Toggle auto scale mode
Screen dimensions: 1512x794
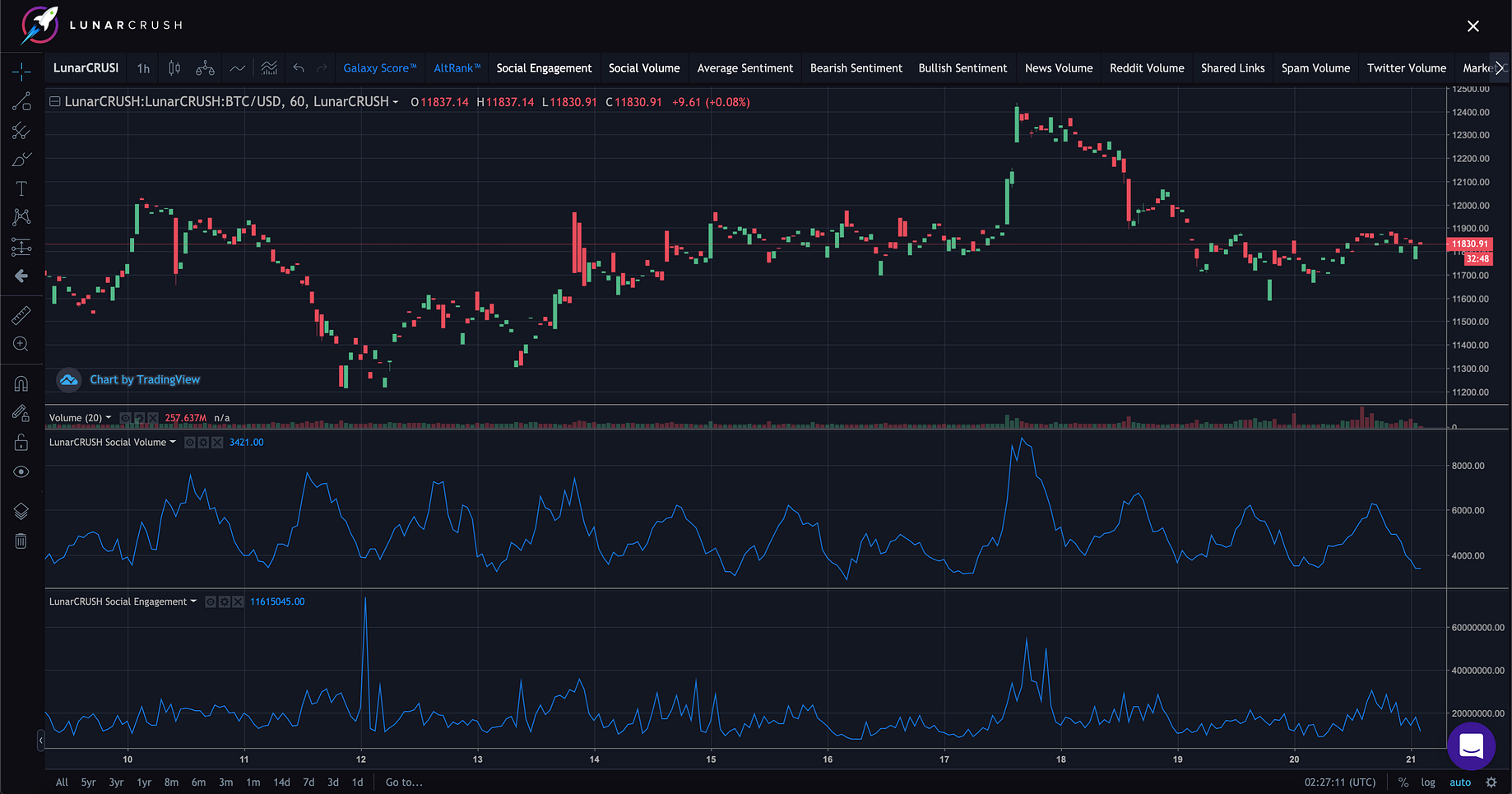click(x=1460, y=782)
